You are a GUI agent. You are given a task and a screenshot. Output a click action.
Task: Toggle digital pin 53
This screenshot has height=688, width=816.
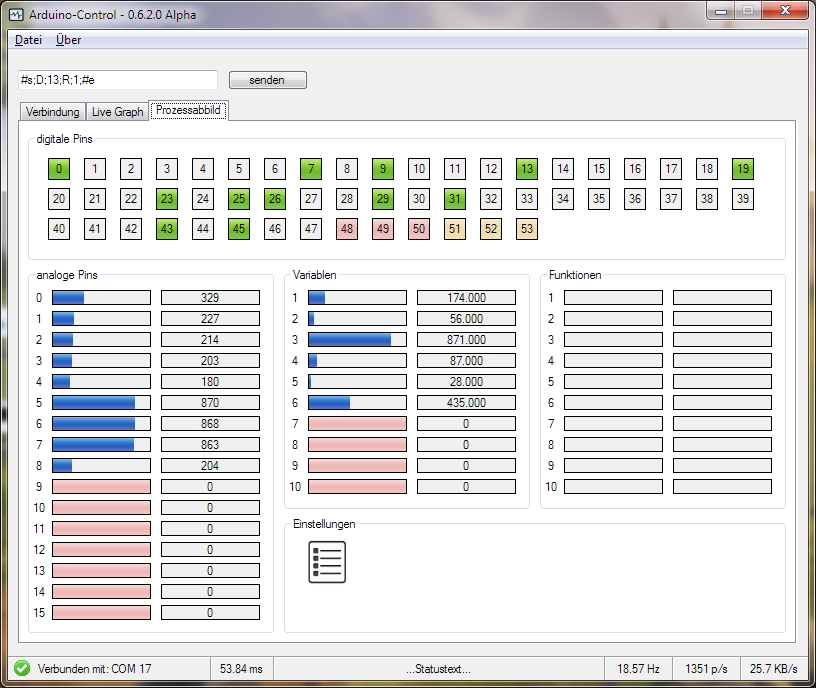pos(527,229)
